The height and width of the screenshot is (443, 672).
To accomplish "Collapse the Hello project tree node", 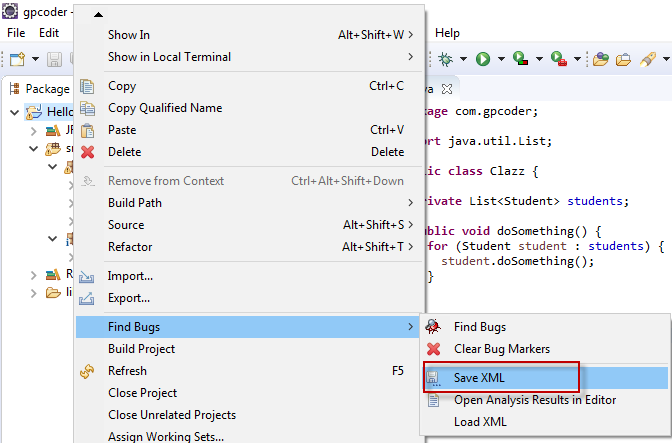I will [x=14, y=112].
